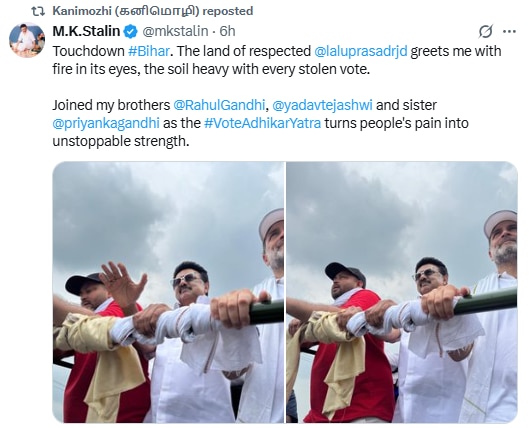
Task: Click the tweet line 'fire in its eyes'
Action: pos(95,69)
